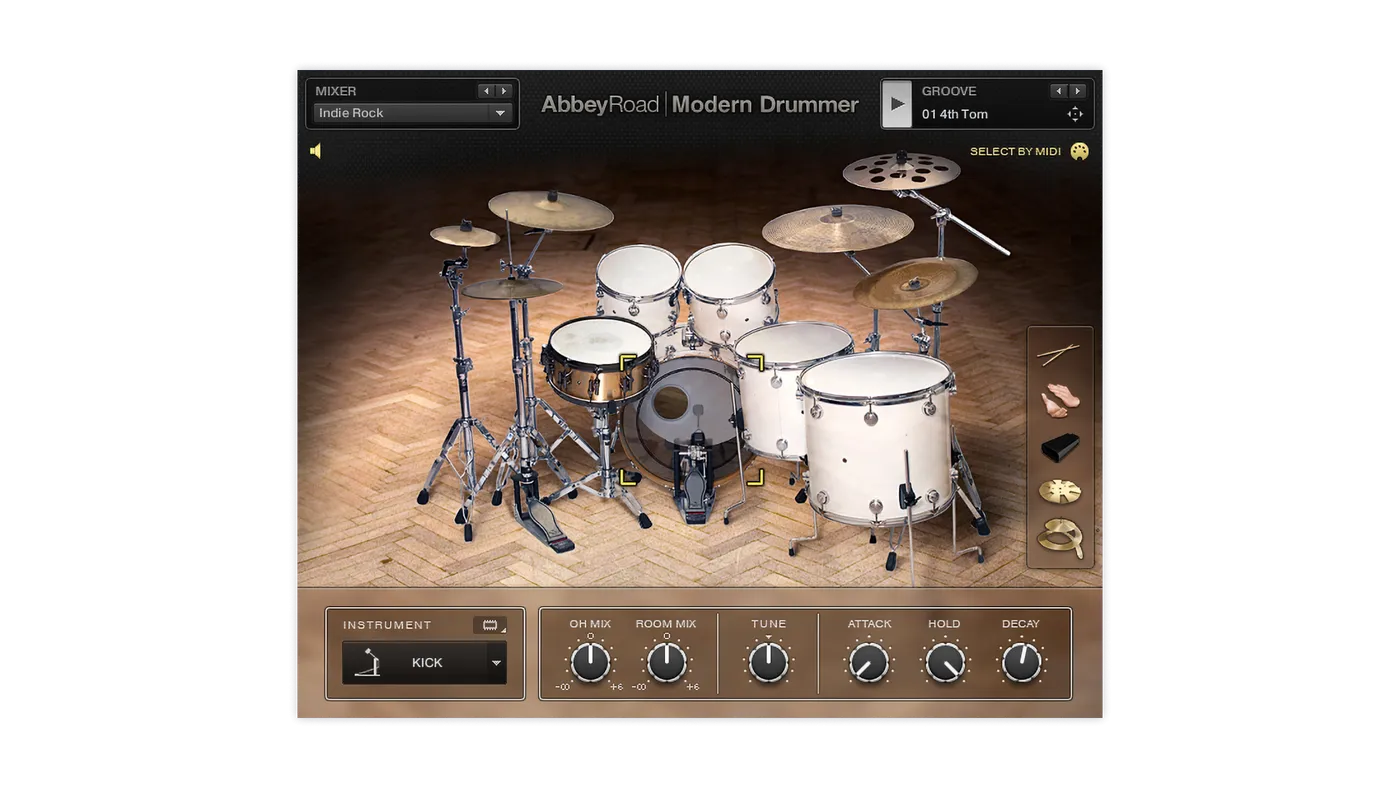
Task: Click the OH MIX knob
Action: pyautogui.click(x=590, y=662)
